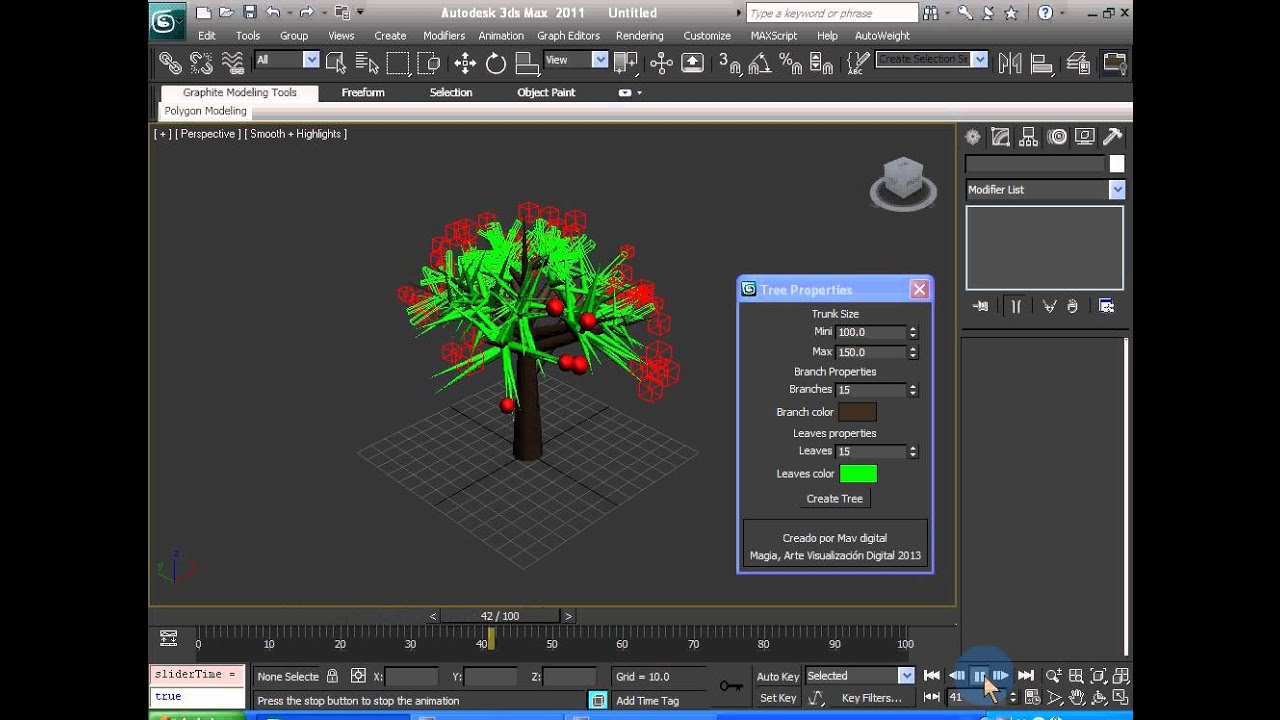Click the Add Time Tag button
The width and height of the screenshot is (1280, 720).
(x=647, y=700)
